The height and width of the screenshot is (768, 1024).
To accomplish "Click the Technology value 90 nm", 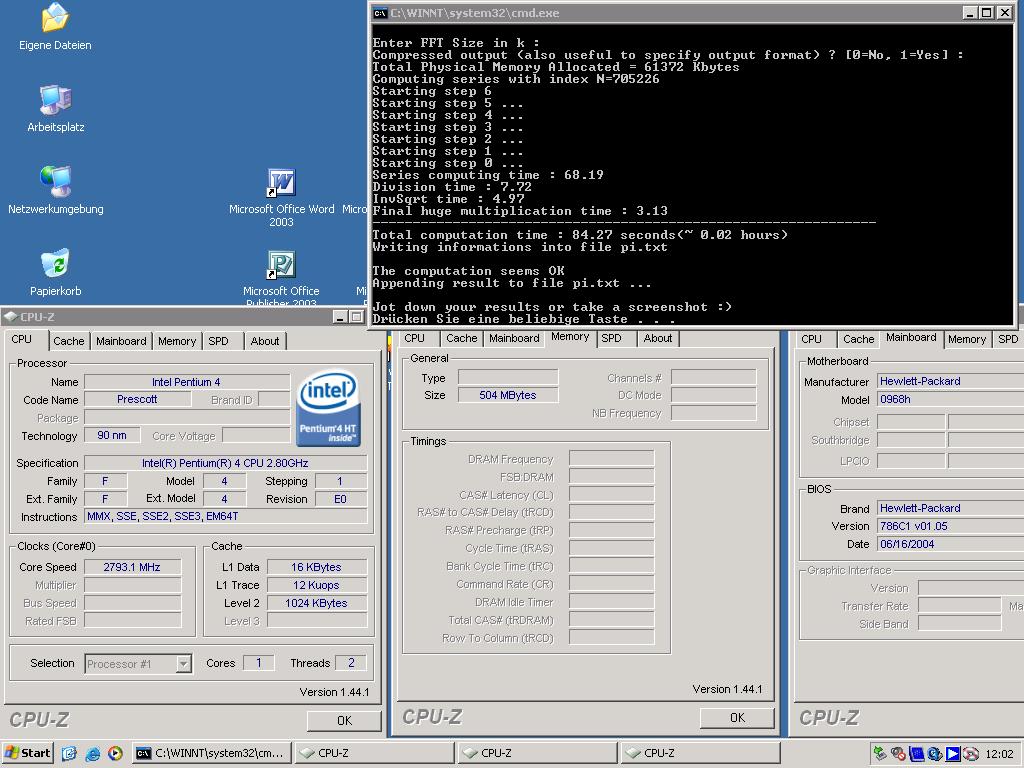I will tap(112, 436).
